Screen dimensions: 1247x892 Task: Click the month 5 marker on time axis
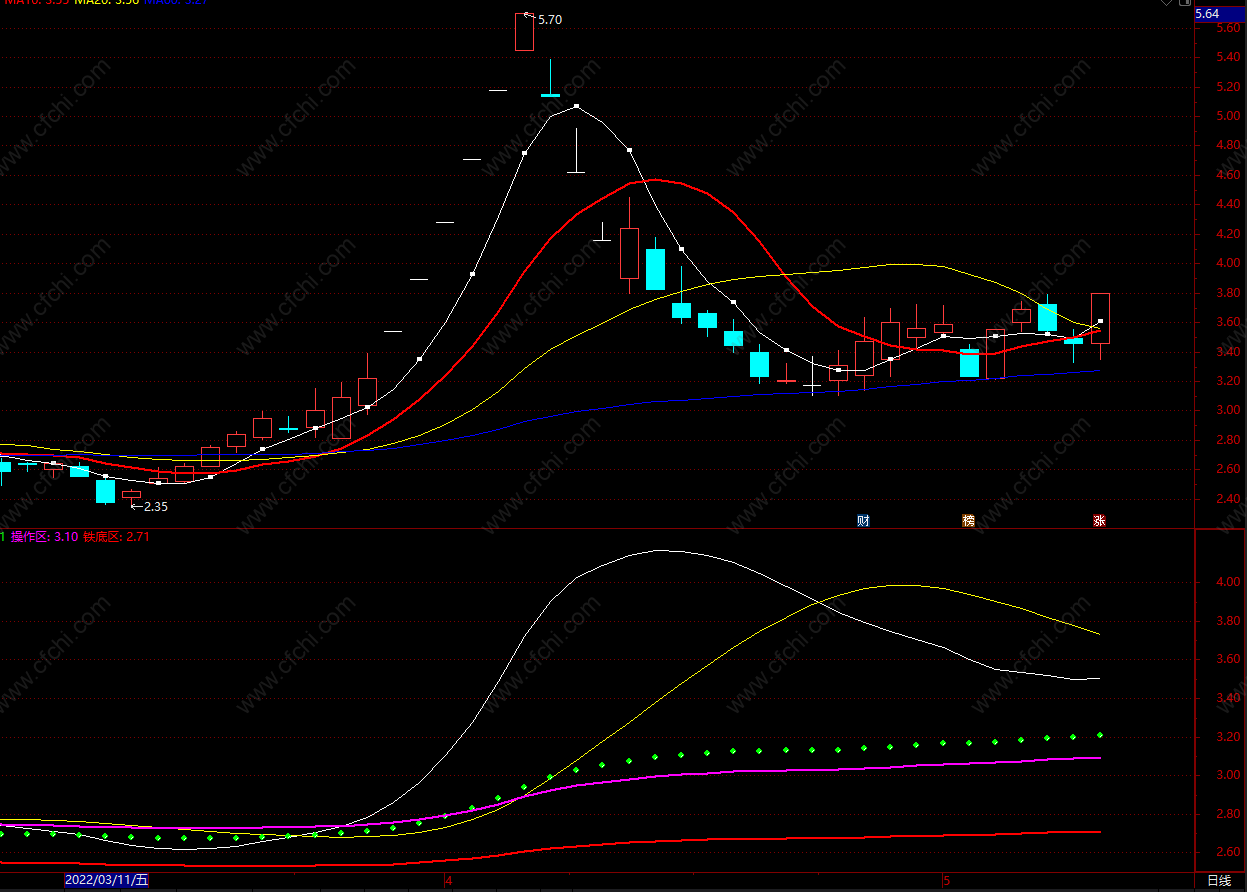tap(946, 881)
